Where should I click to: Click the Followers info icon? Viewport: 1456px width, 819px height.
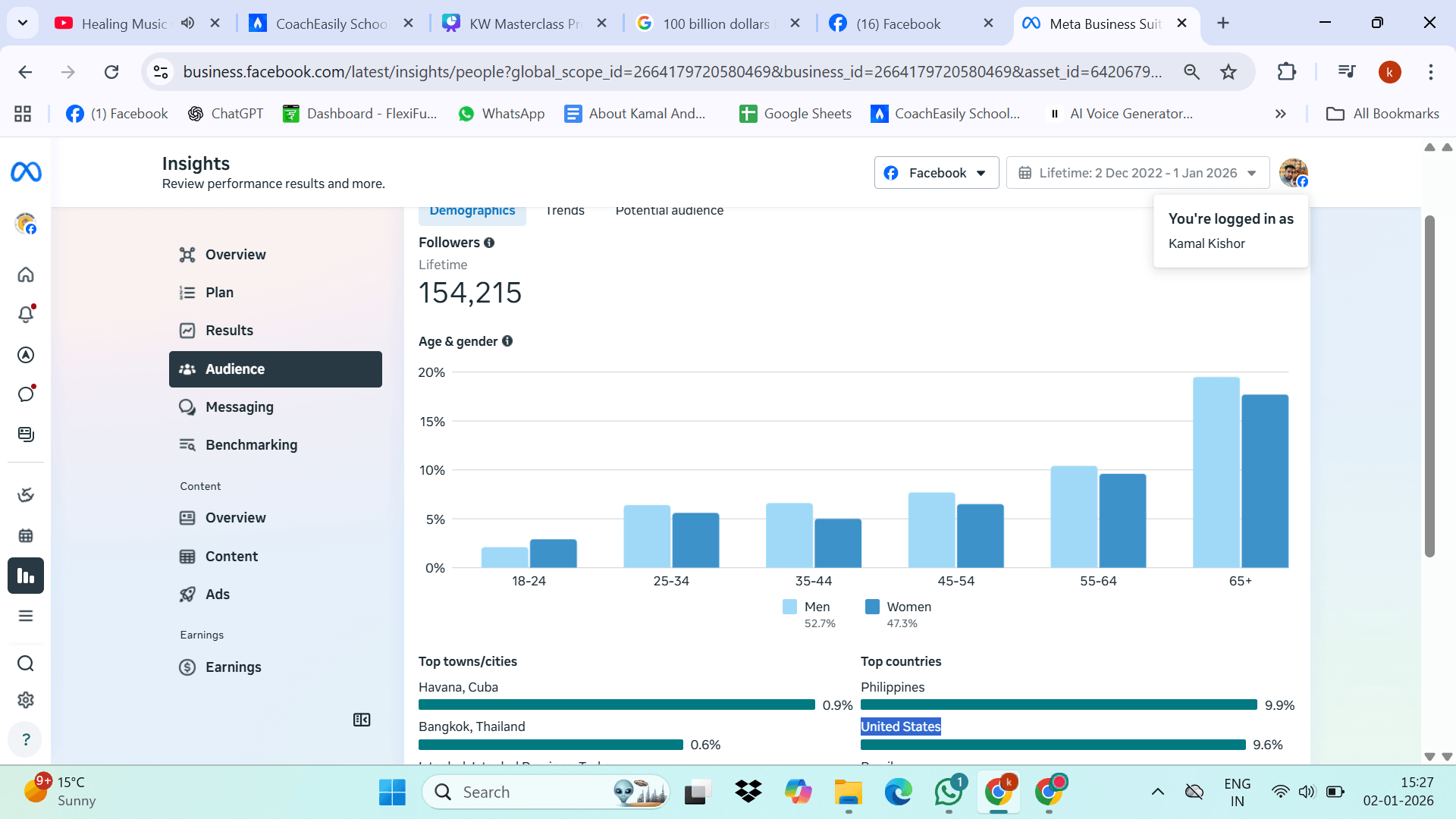coord(489,243)
